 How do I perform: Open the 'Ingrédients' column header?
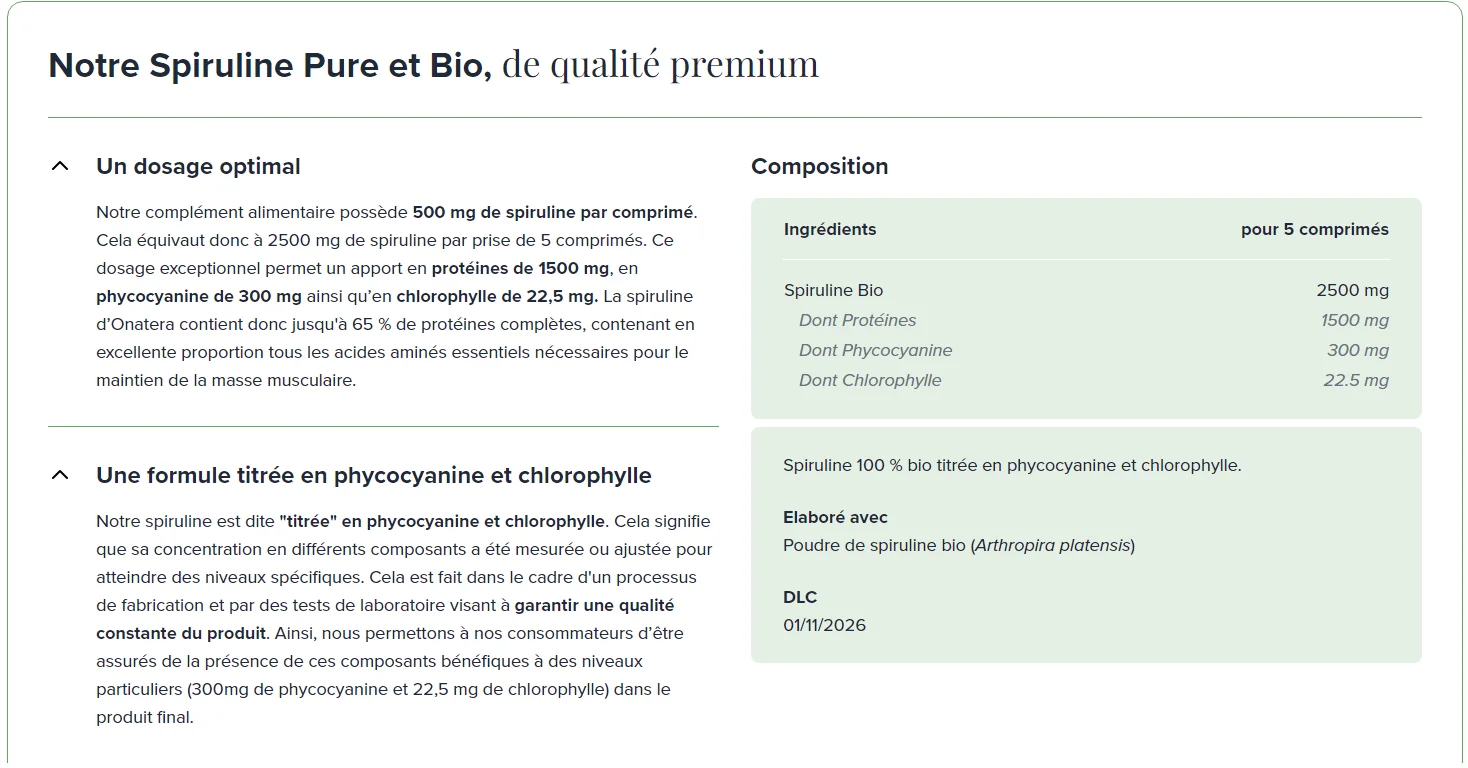point(830,229)
